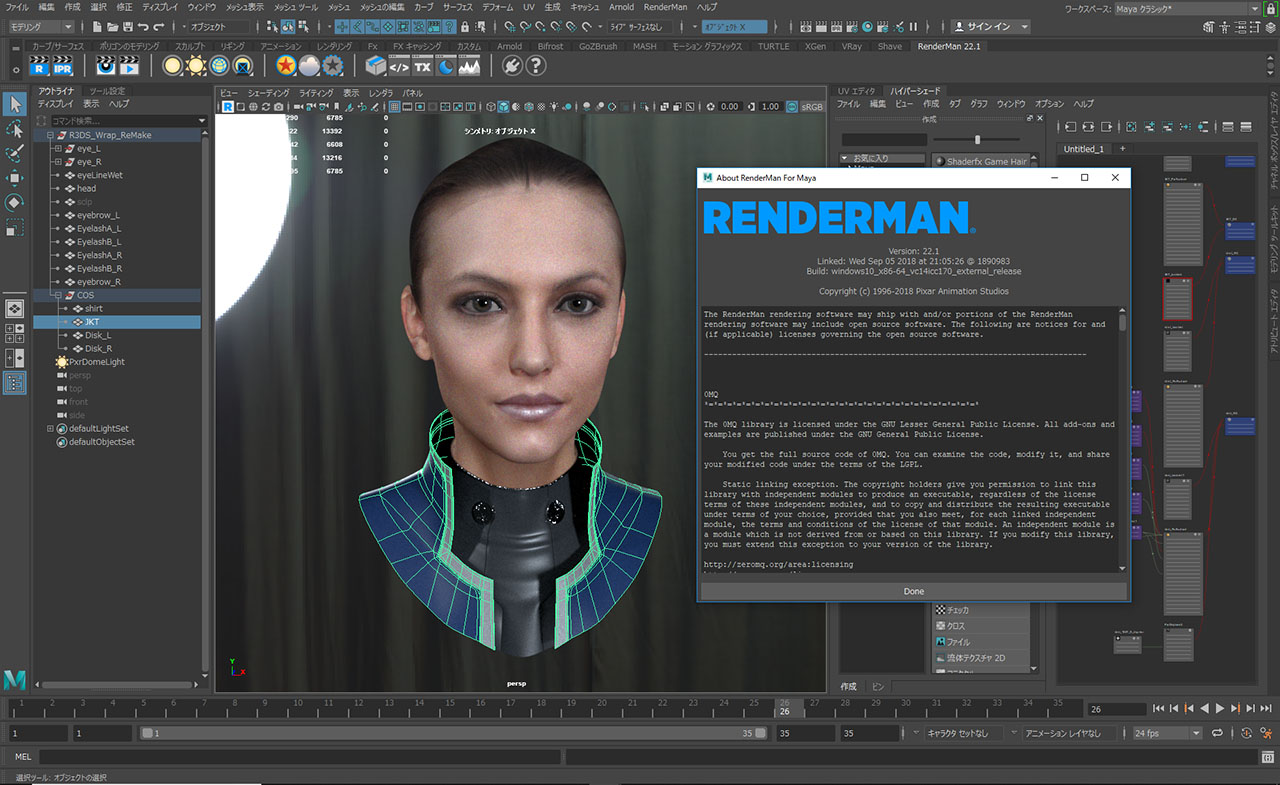Open the TX texture manager shelf icon
Image resolution: width=1280 pixels, height=785 pixels.
pos(423,66)
